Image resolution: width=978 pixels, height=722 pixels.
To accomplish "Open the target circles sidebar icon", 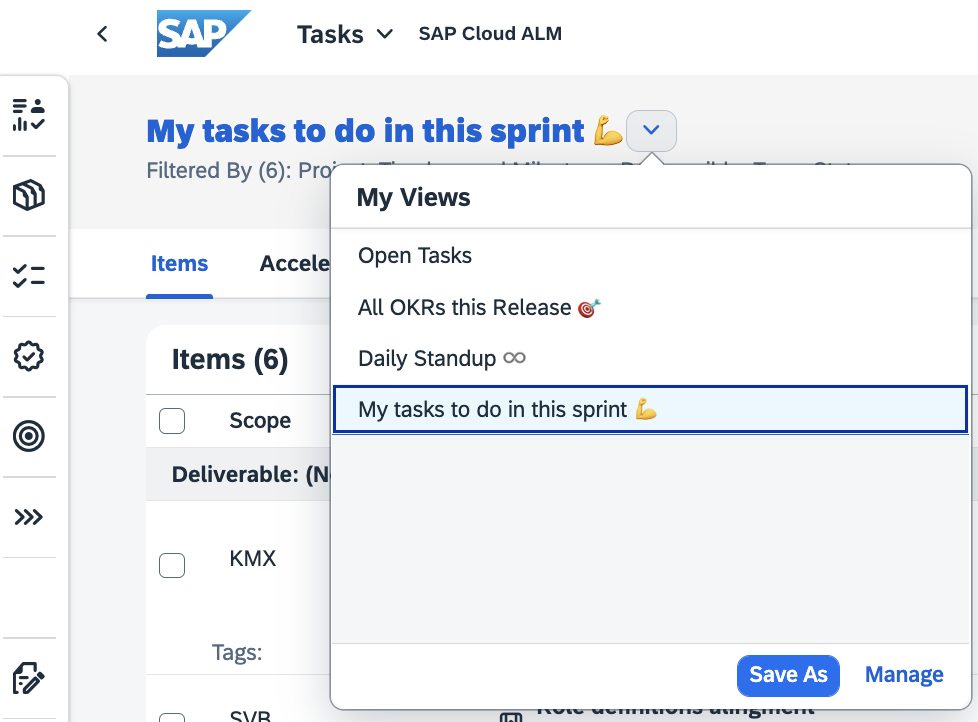I will (x=29, y=436).
